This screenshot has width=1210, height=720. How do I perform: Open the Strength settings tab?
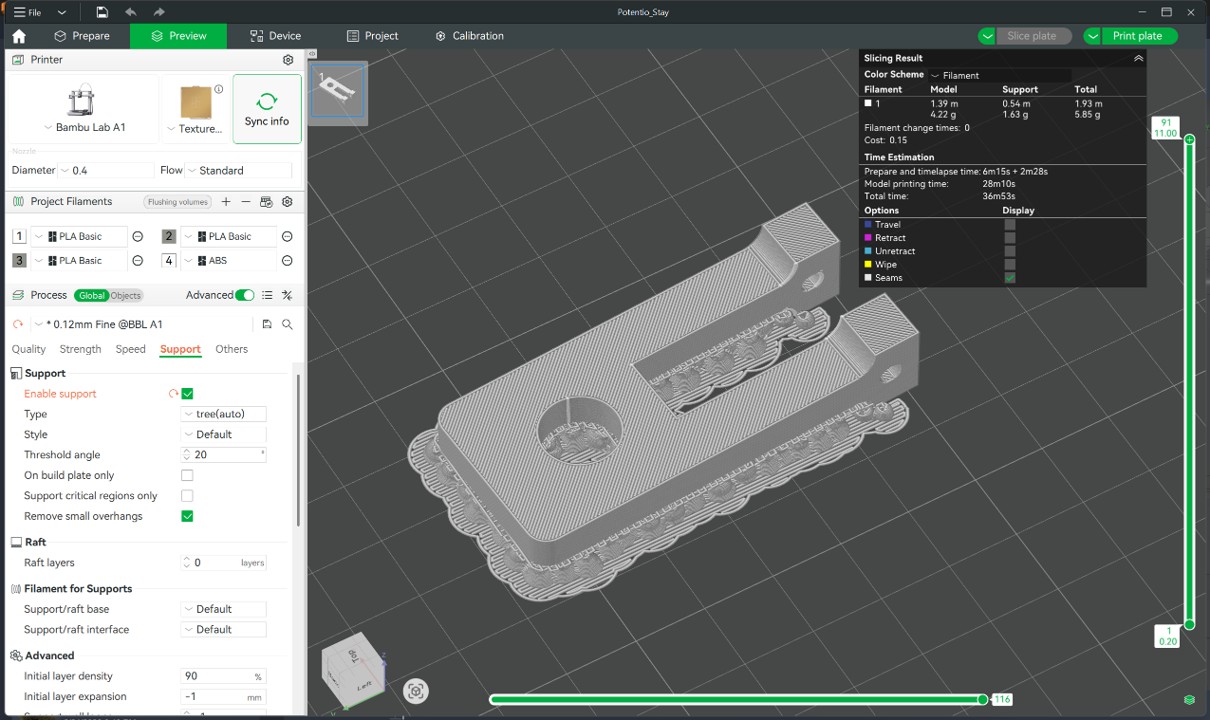click(80, 349)
